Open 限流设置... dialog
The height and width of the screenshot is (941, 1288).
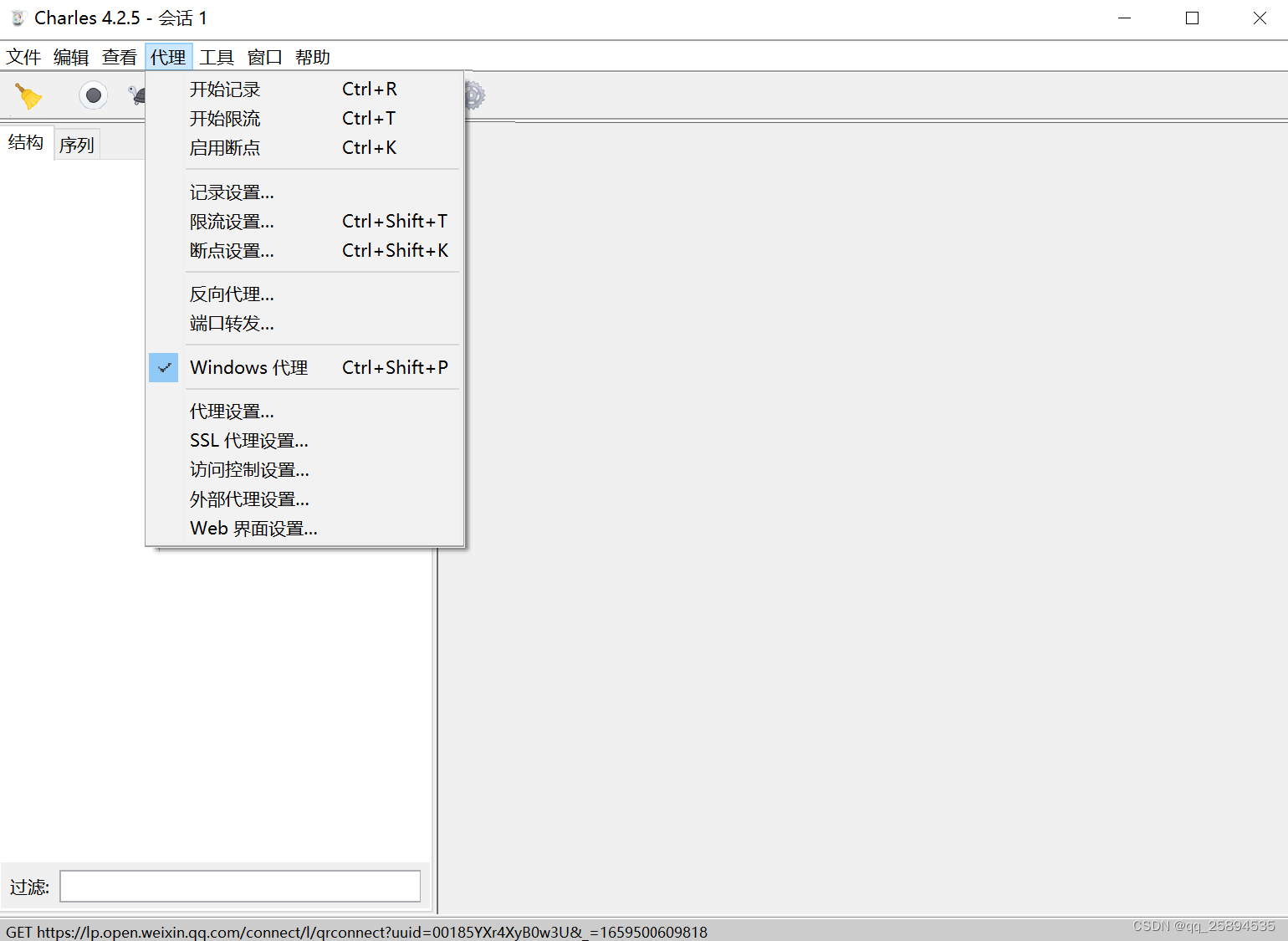click(304, 222)
